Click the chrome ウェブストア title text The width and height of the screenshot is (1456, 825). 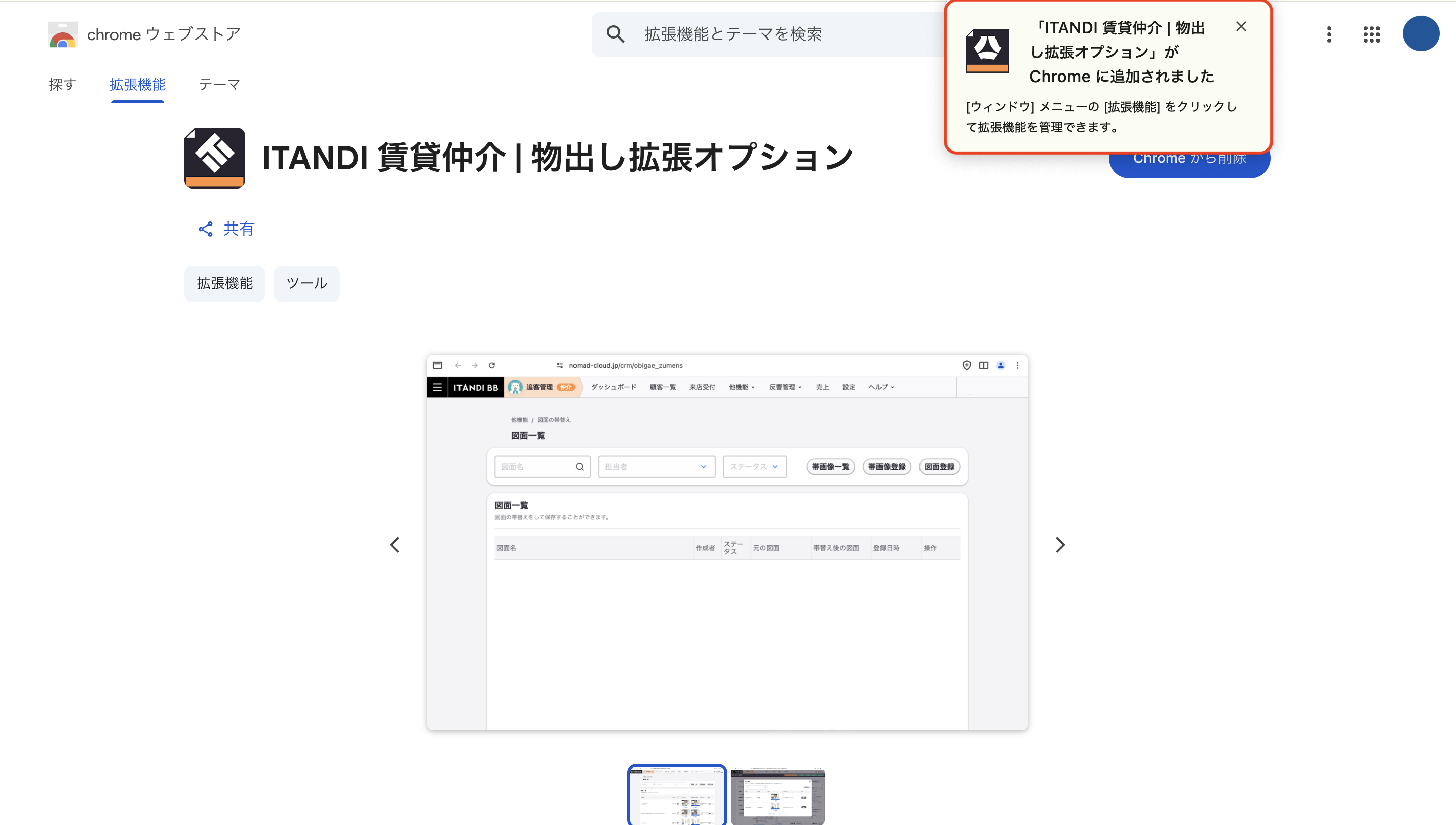tap(164, 34)
